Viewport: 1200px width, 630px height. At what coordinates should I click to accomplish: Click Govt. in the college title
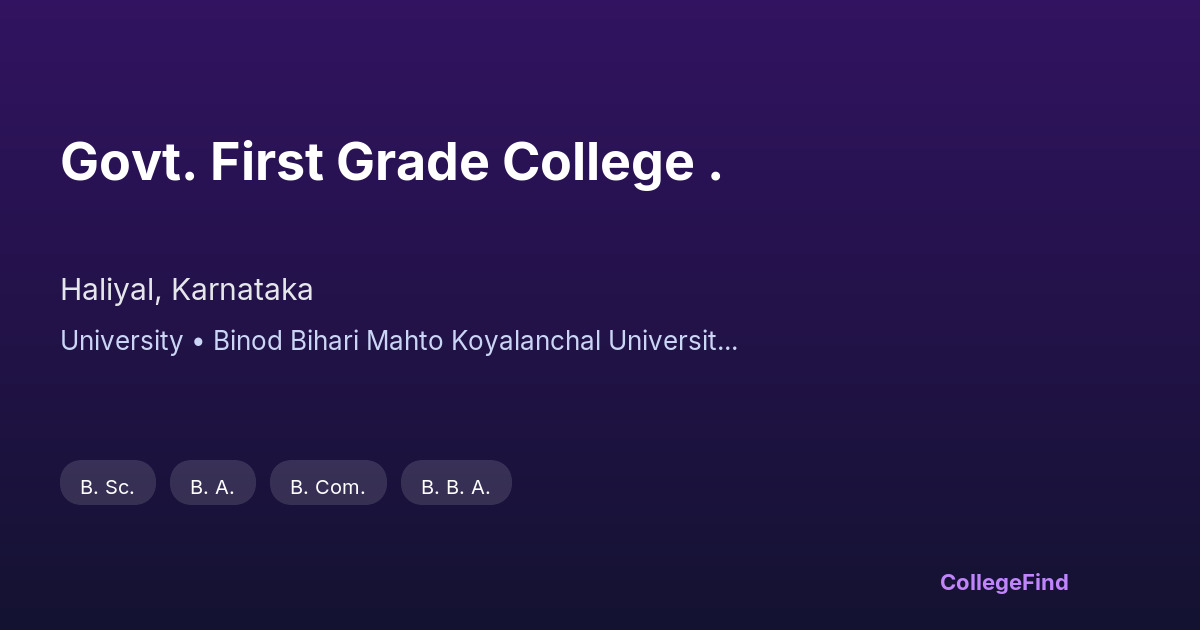coord(128,162)
